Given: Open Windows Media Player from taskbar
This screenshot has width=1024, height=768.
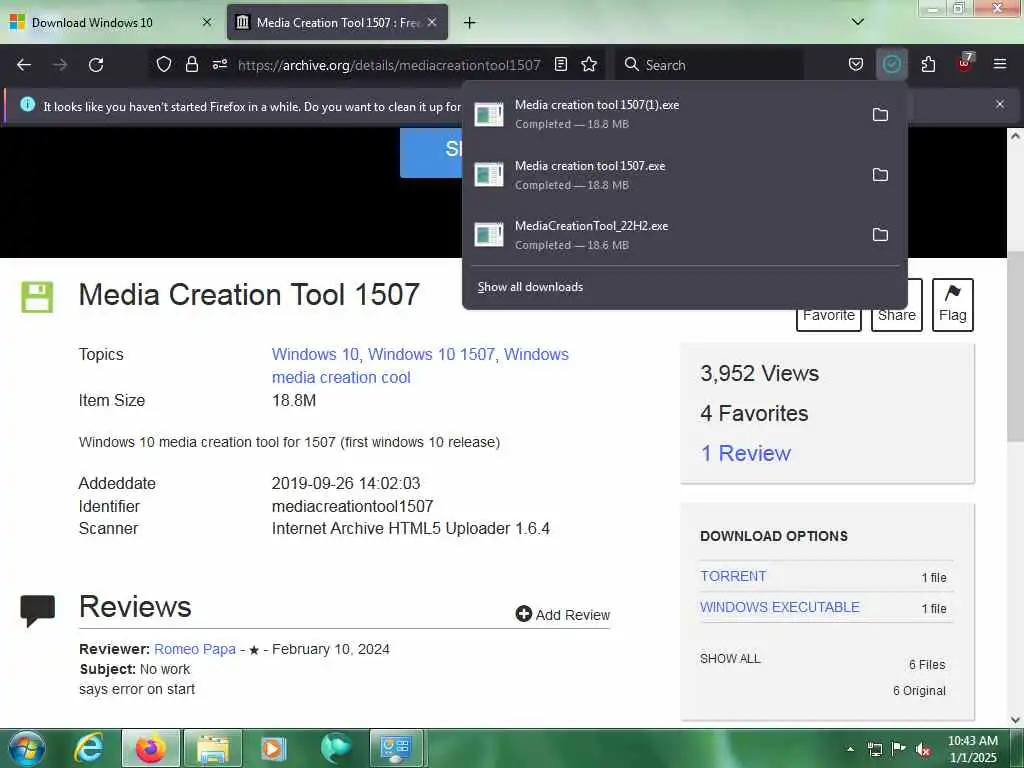Looking at the screenshot, I should click(274, 748).
